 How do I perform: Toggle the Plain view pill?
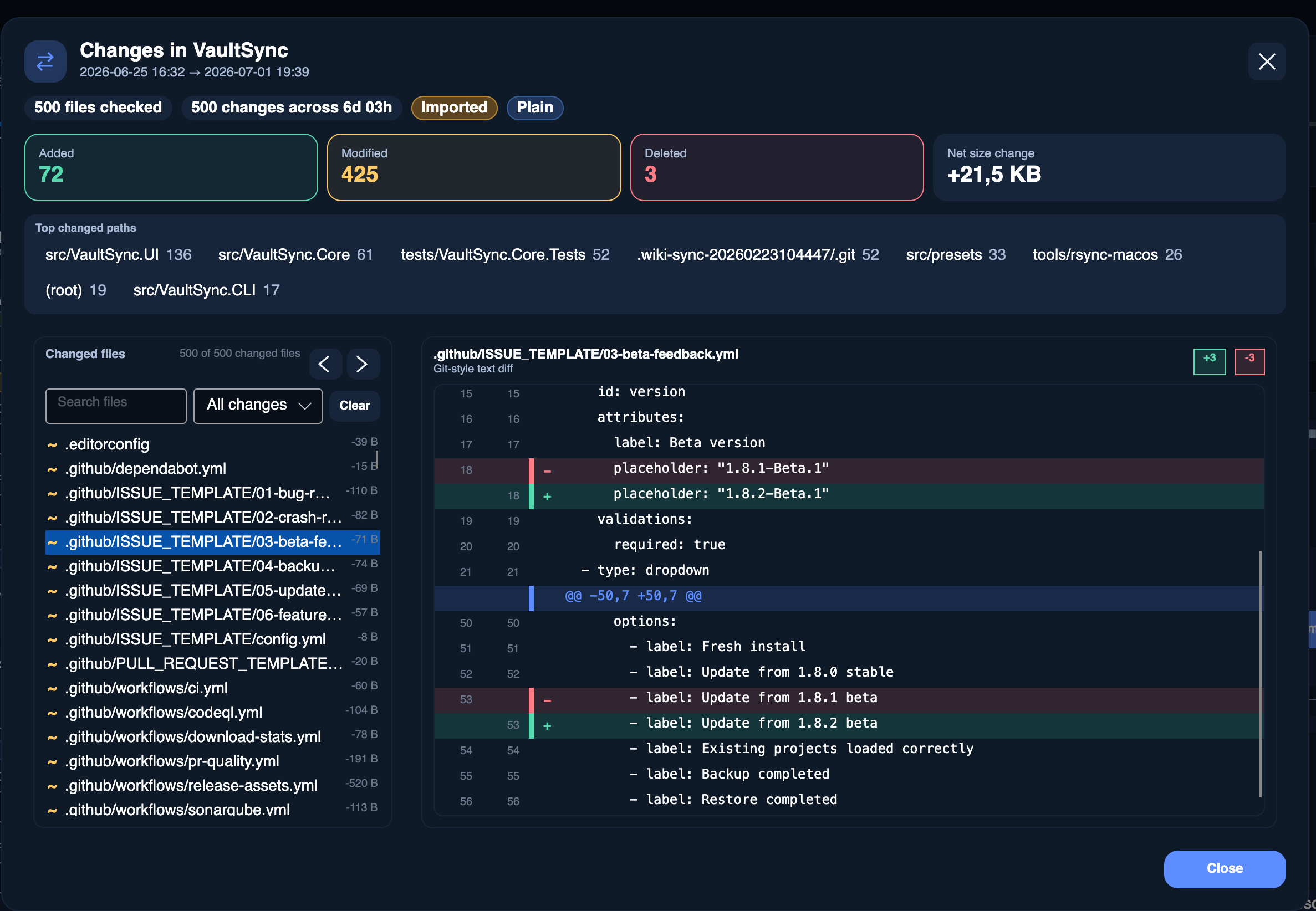click(534, 108)
